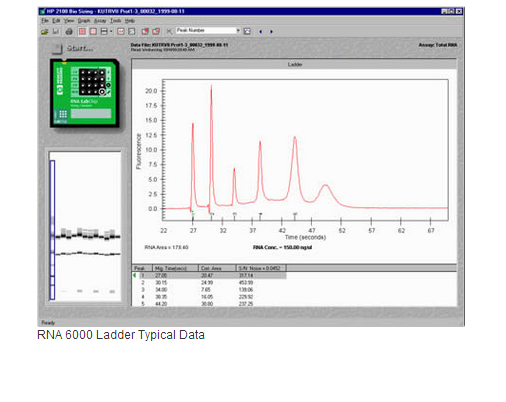Viewport: 506px width, 402px height.
Task: Click the peak marker near 30 seconds
Action: [x=212, y=215]
